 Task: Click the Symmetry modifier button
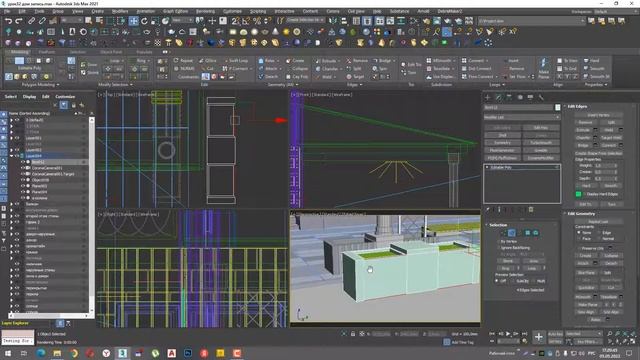[502, 143]
